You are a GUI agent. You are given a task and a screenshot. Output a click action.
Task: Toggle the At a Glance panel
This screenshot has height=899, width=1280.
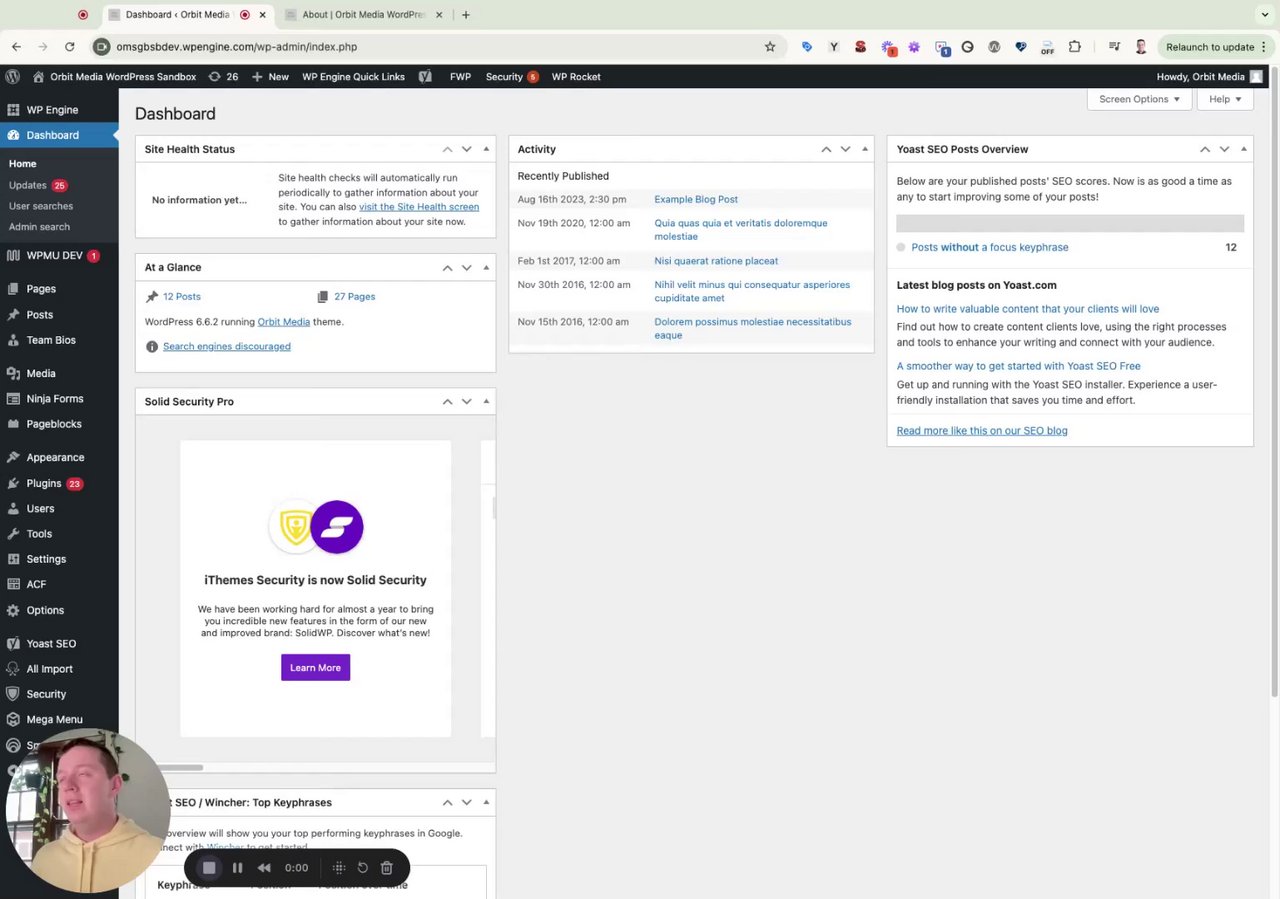[486, 267]
